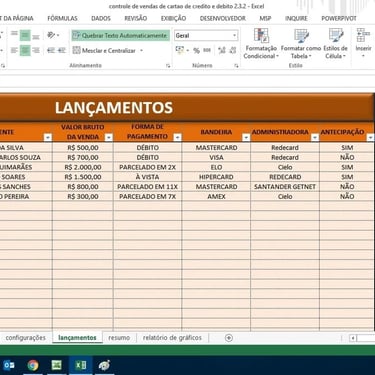Open the FÓRMULAS ribbon tab
Viewport: 375px width, 375px height.
click(x=62, y=18)
